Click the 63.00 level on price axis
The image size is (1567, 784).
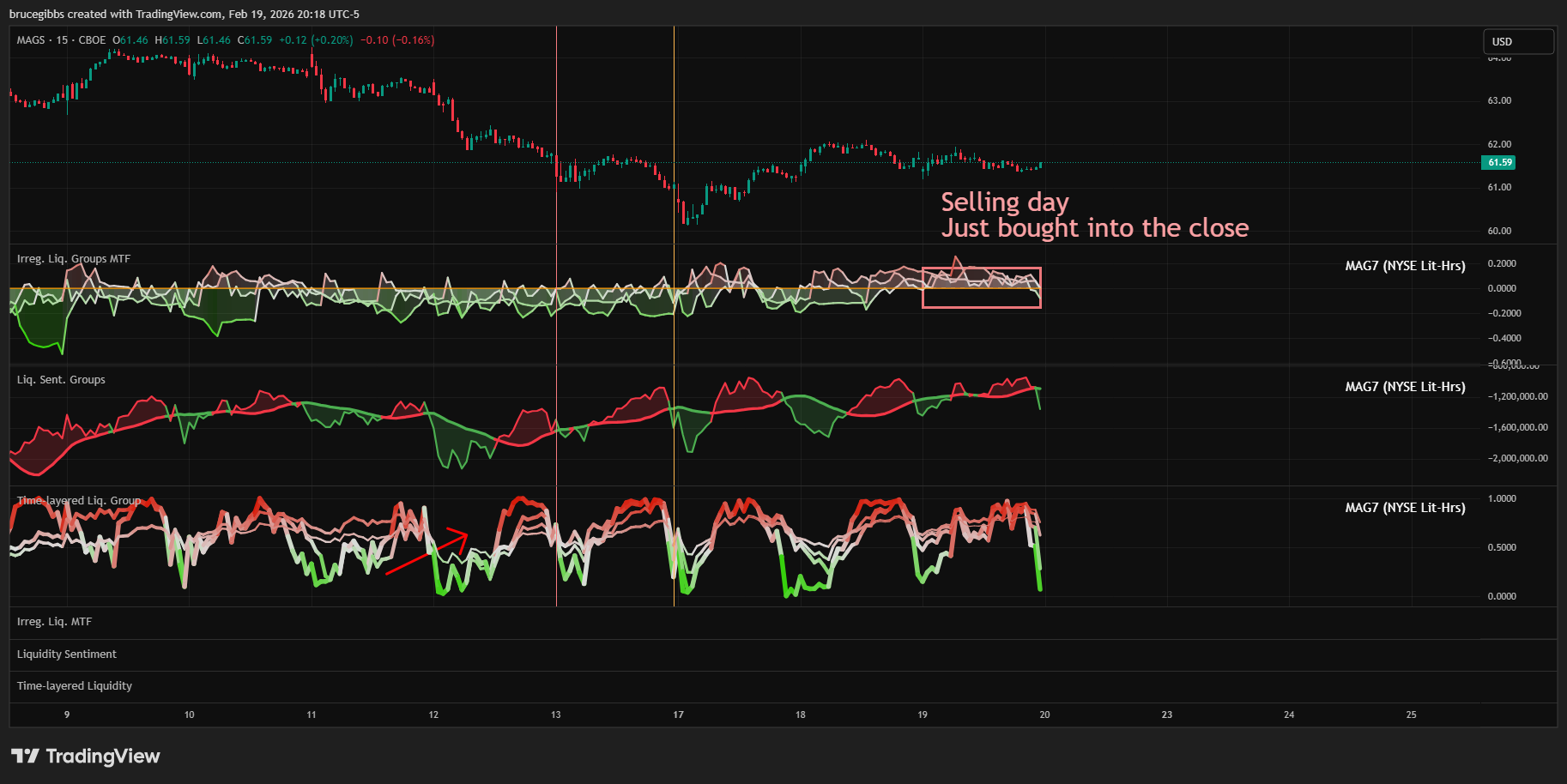[1499, 100]
